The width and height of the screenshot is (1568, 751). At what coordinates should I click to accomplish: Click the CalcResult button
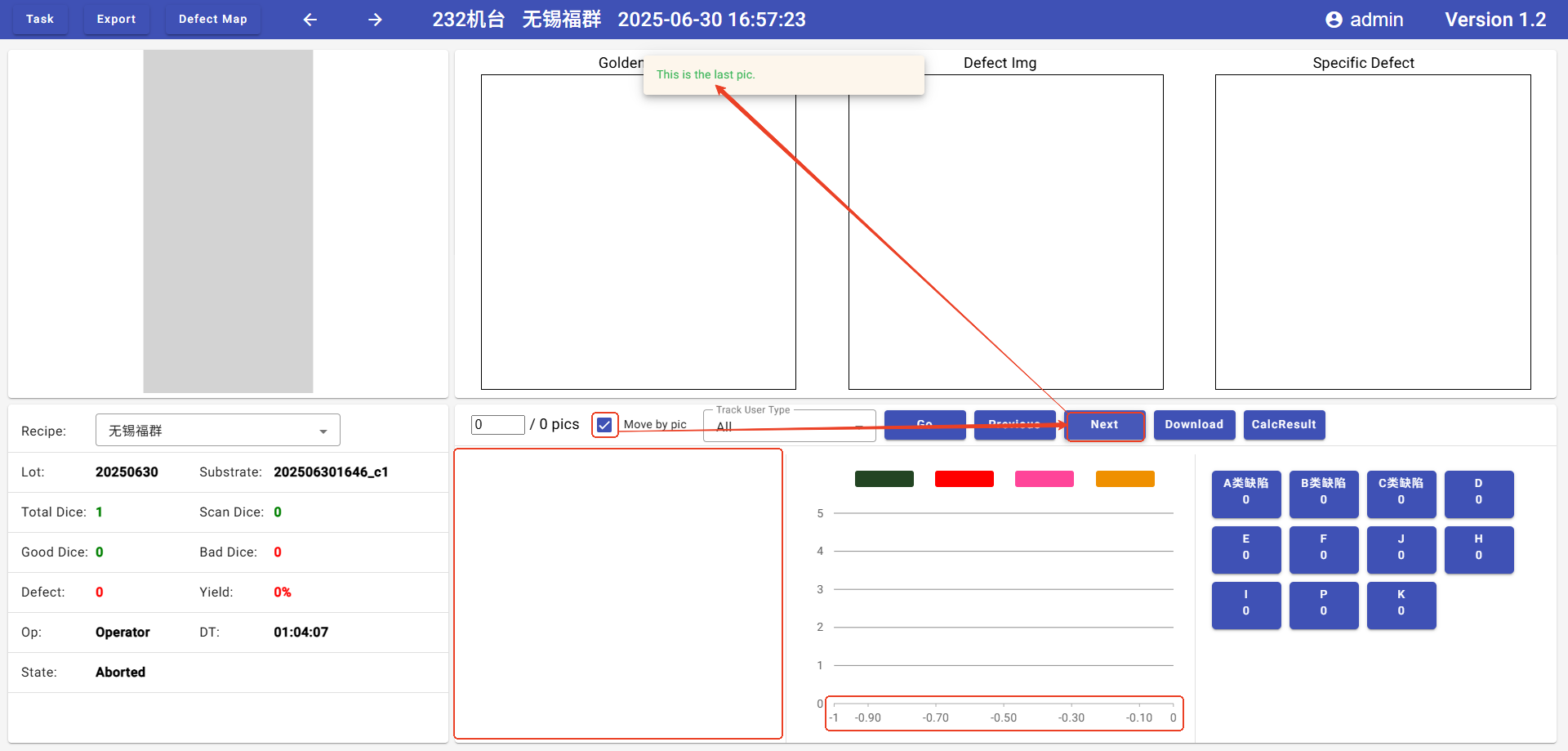[1284, 425]
